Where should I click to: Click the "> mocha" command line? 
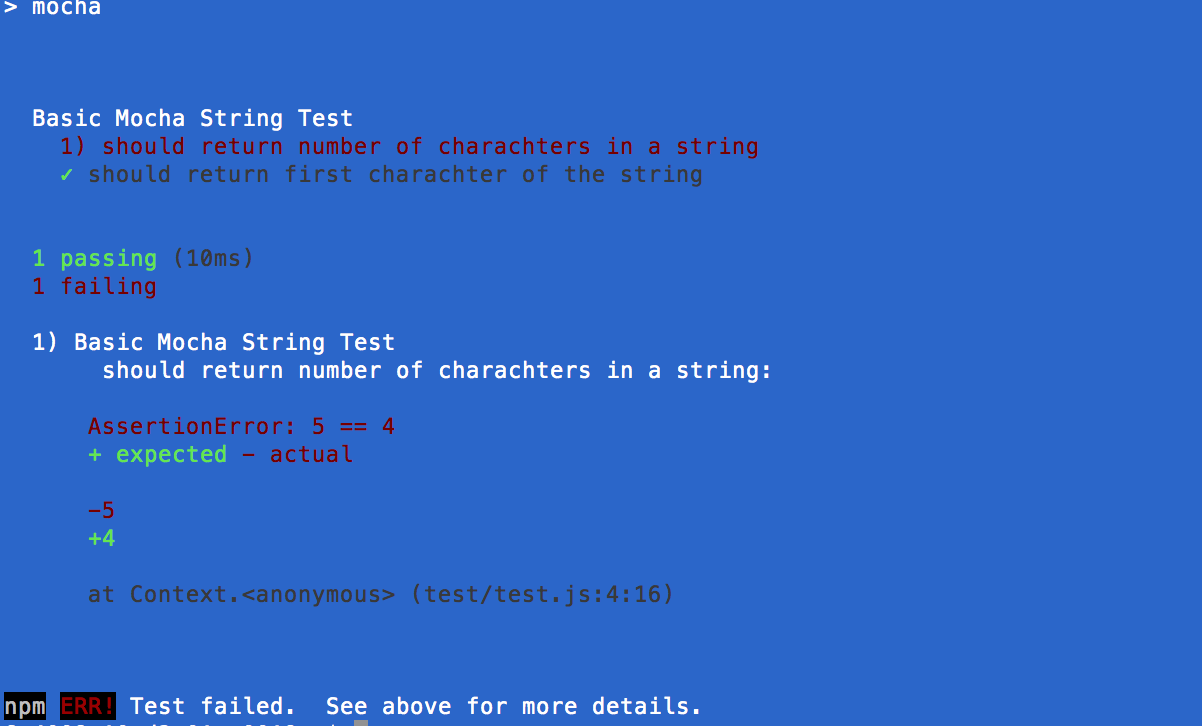point(52,9)
